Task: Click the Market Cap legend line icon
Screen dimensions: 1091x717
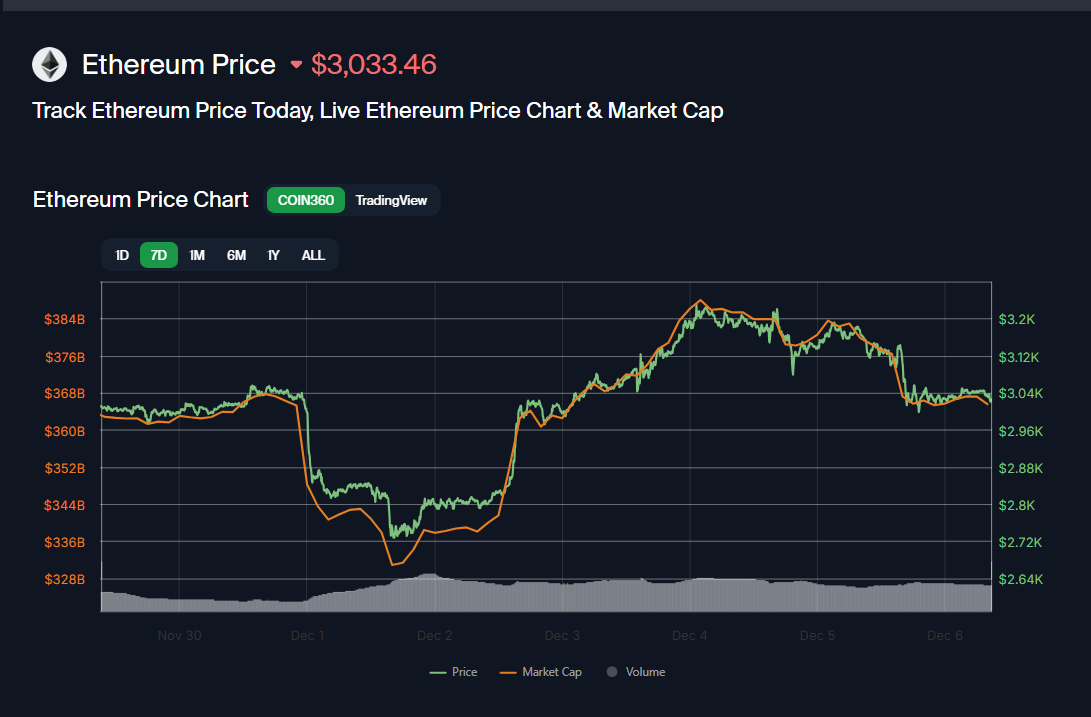Action: (510, 671)
